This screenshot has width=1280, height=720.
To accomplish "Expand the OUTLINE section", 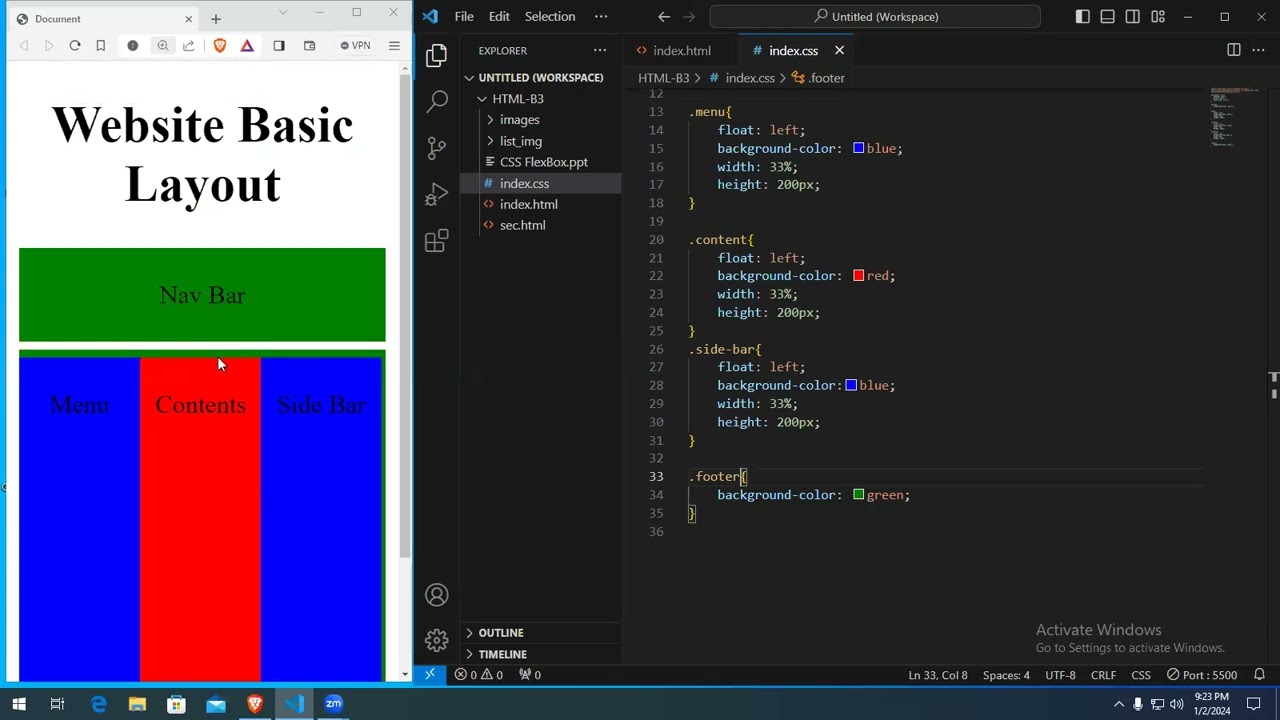I will pos(540,633).
